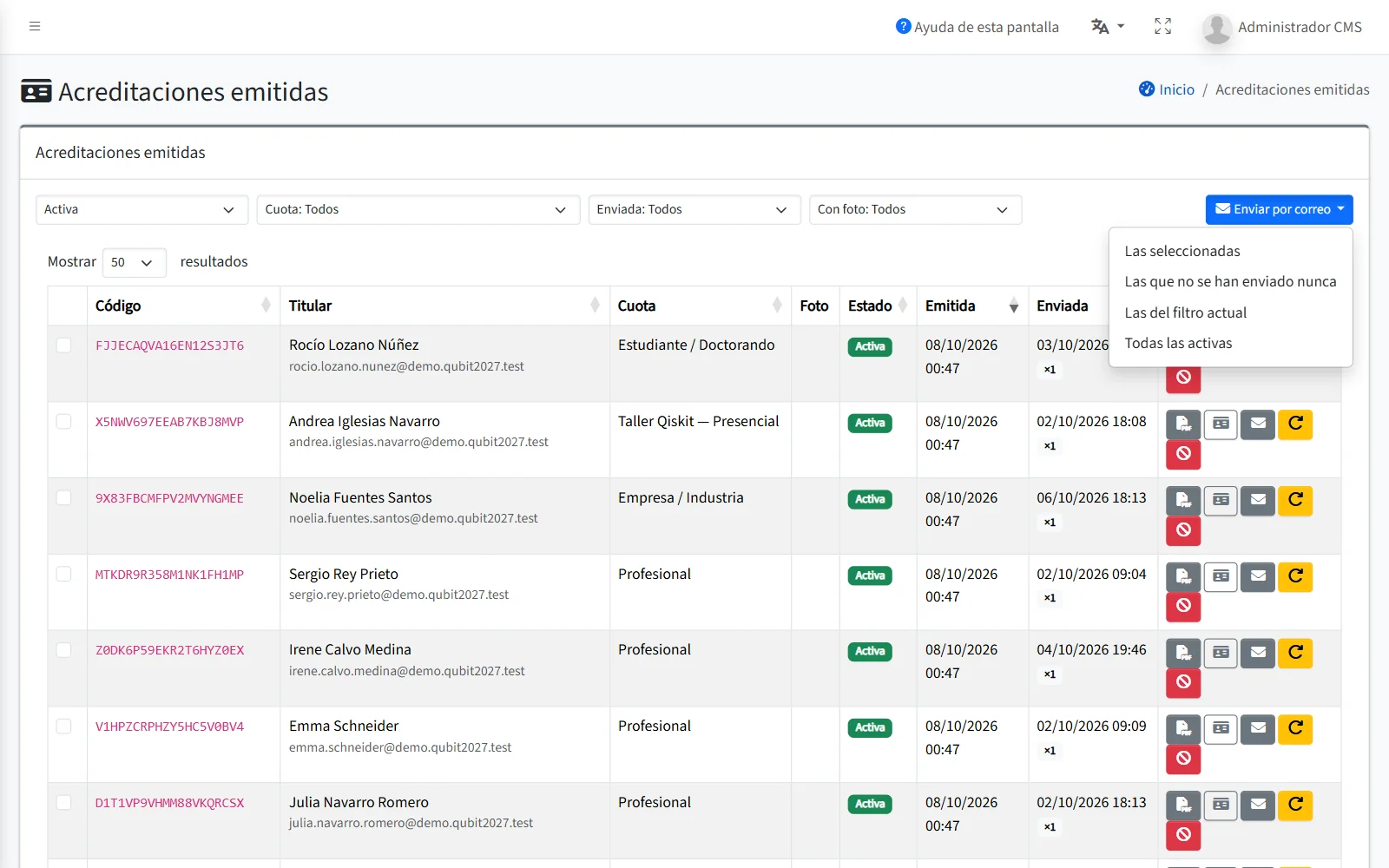Toggle the hamburger sidebar menu
The height and width of the screenshot is (868, 1389).
click(35, 26)
